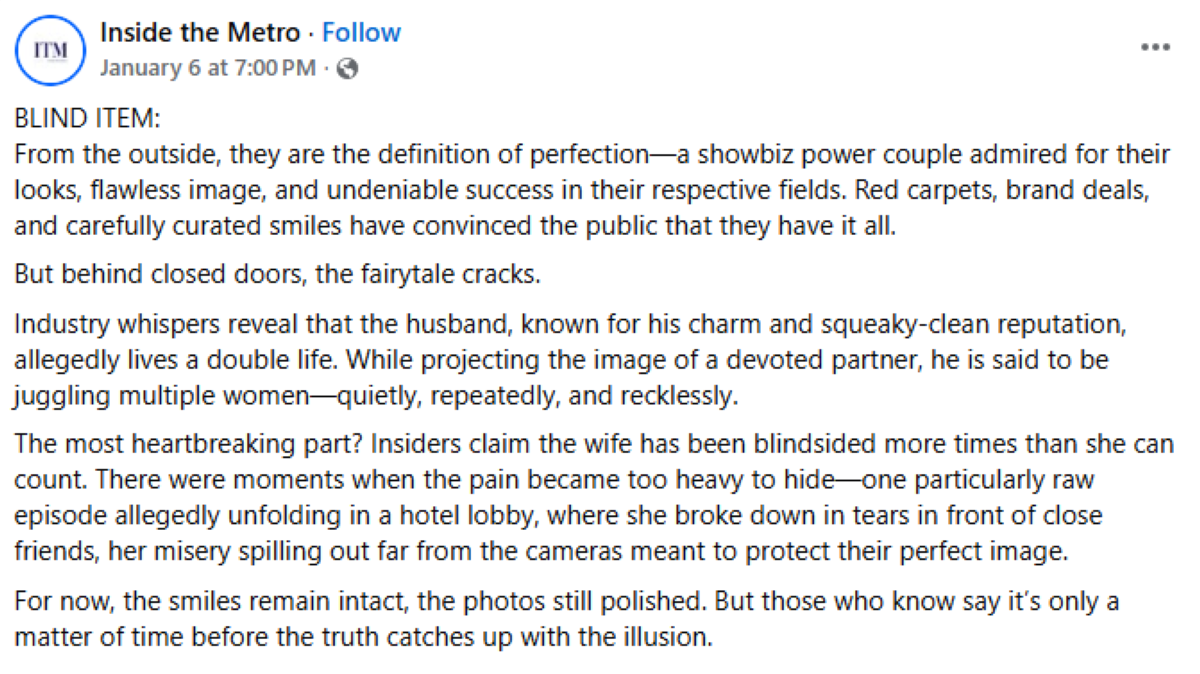Click the paragraph starting 'From the outside'

click(590, 189)
